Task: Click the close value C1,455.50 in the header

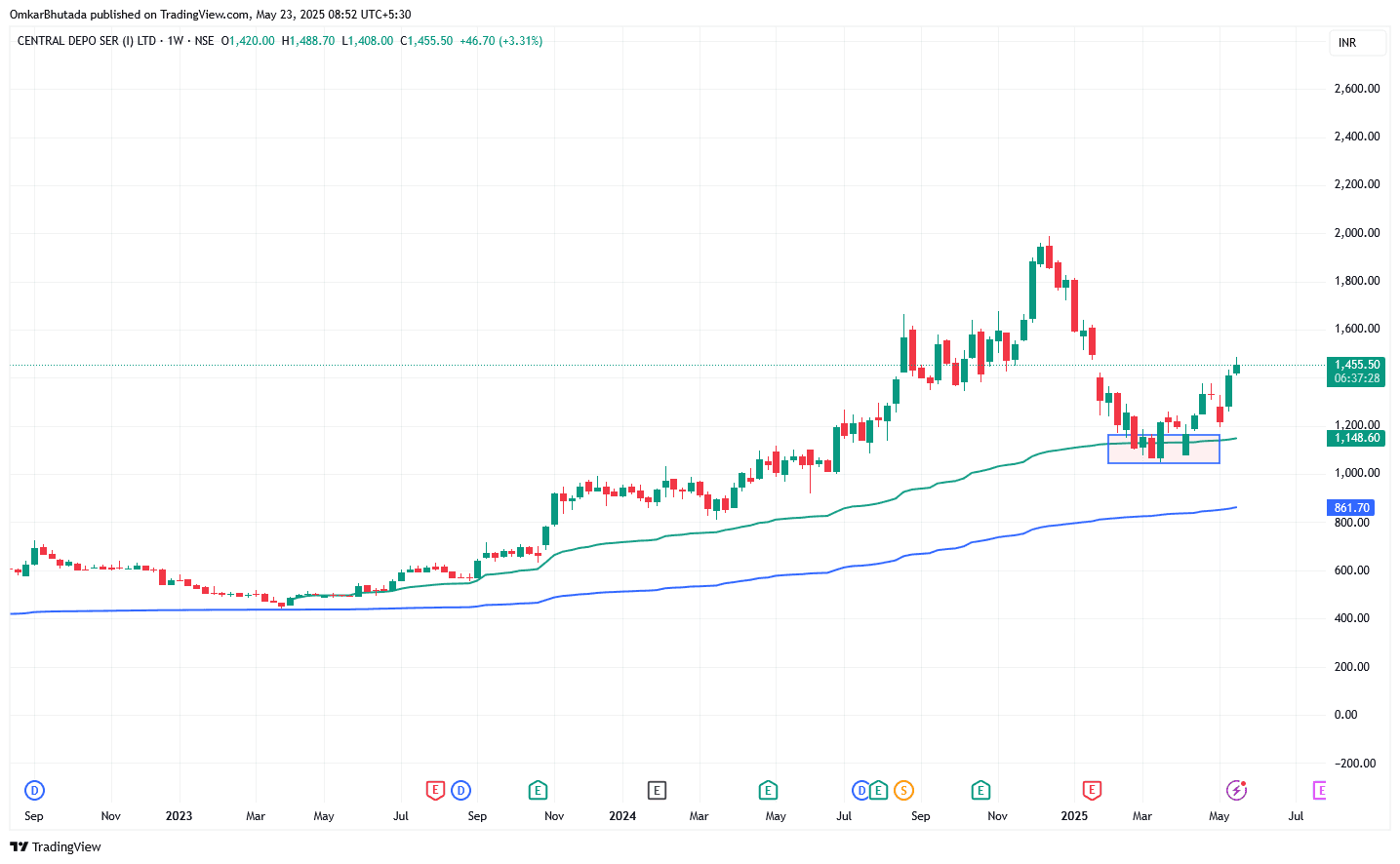Action: pos(426,41)
